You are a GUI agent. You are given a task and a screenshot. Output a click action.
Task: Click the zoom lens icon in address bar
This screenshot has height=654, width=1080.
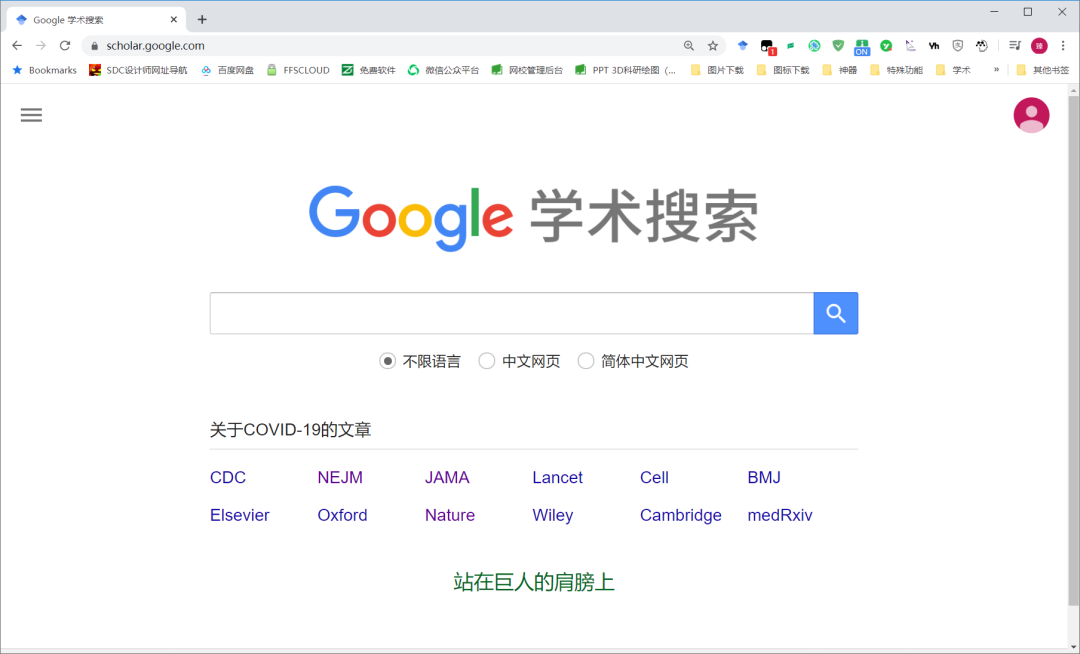pyautogui.click(x=689, y=45)
